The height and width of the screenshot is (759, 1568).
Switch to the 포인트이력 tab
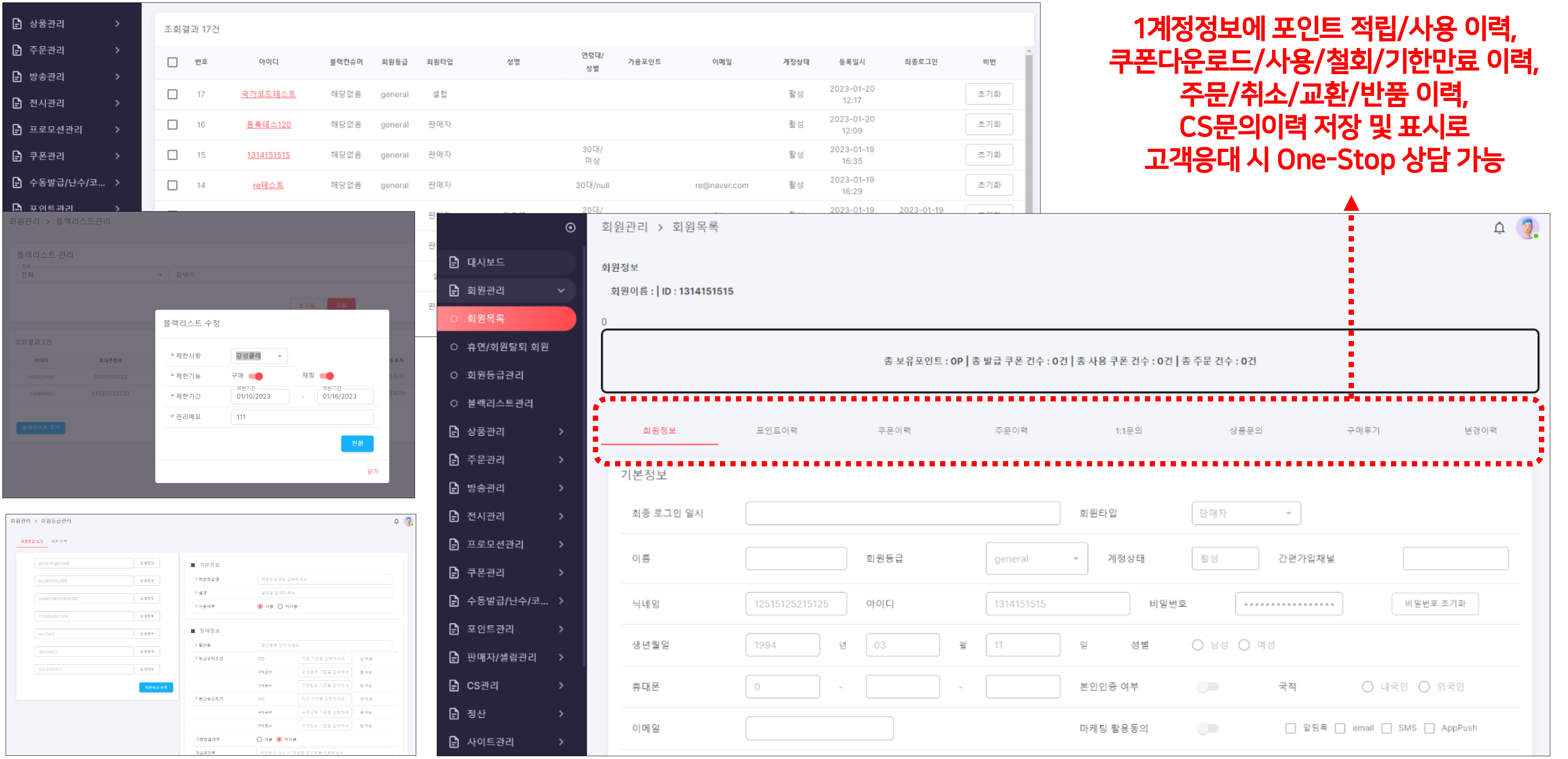tap(777, 430)
